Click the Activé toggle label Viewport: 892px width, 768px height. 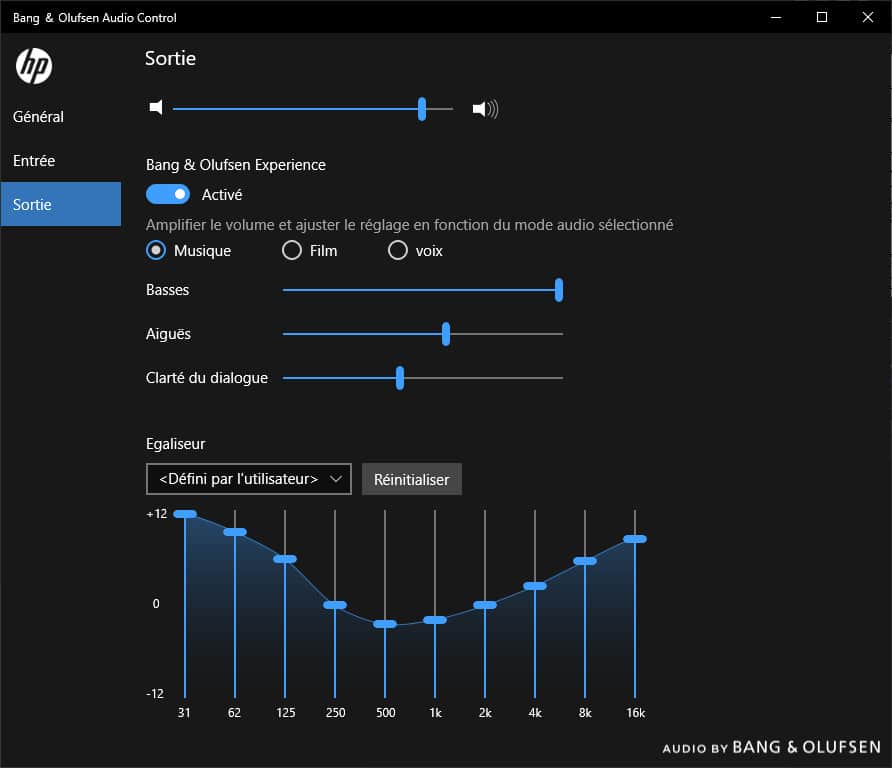click(x=222, y=195)
